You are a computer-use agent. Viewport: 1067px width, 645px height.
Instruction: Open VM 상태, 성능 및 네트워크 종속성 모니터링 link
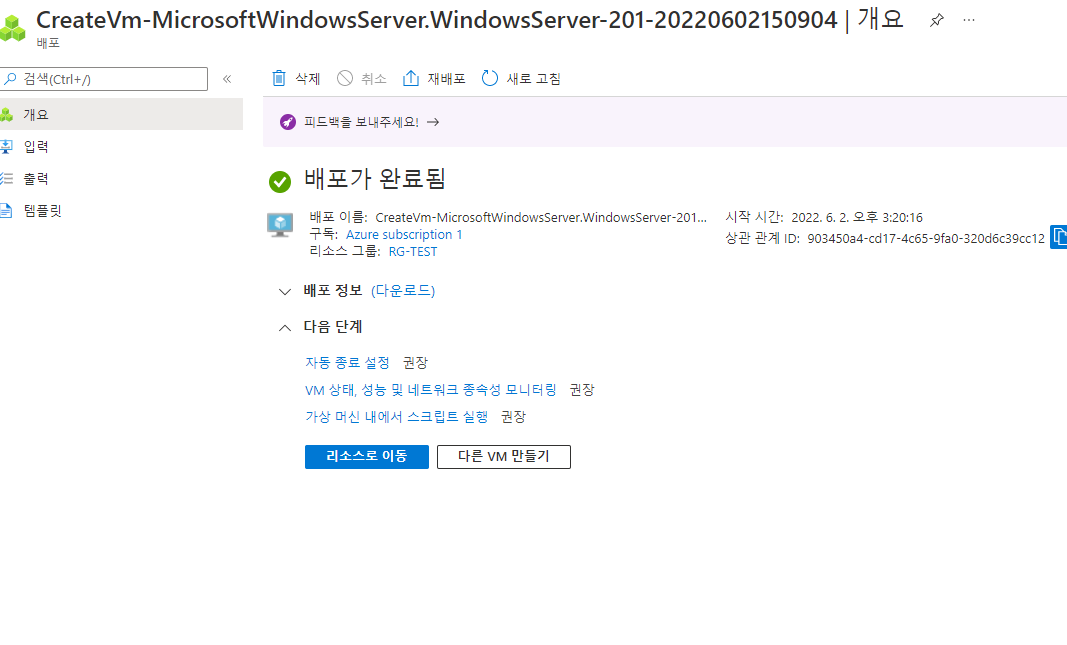point(431,390)
